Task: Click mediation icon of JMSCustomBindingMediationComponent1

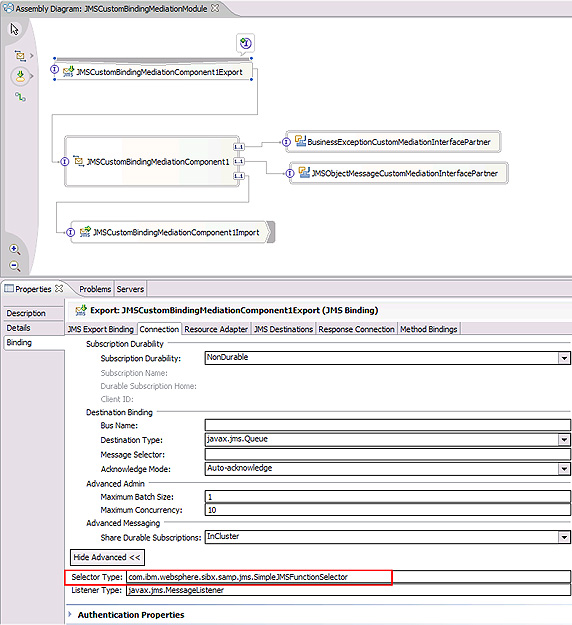Action: click(x=79, y=161)
